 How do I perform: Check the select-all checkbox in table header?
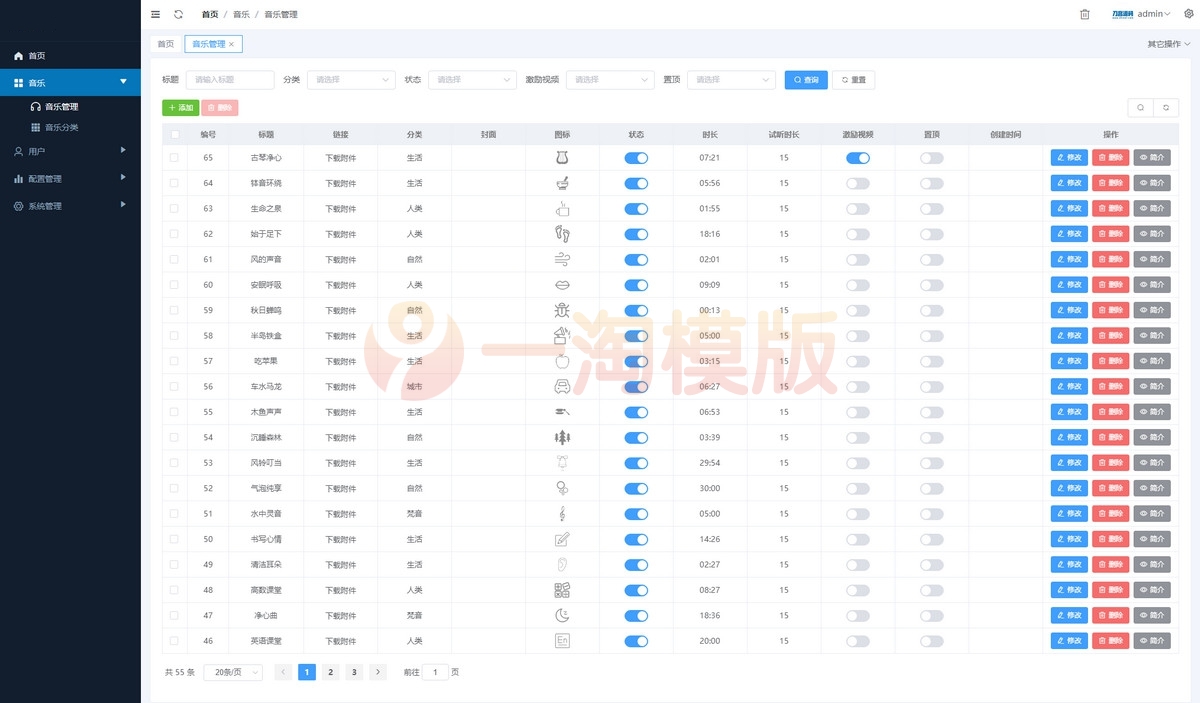point(175,134)
